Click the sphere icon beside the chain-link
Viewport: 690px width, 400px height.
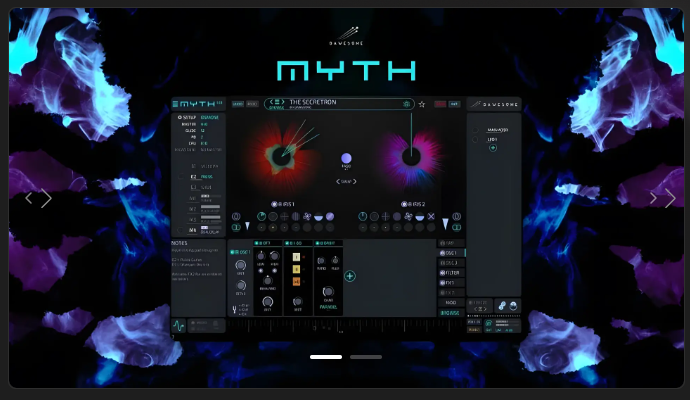coord(513,306)
